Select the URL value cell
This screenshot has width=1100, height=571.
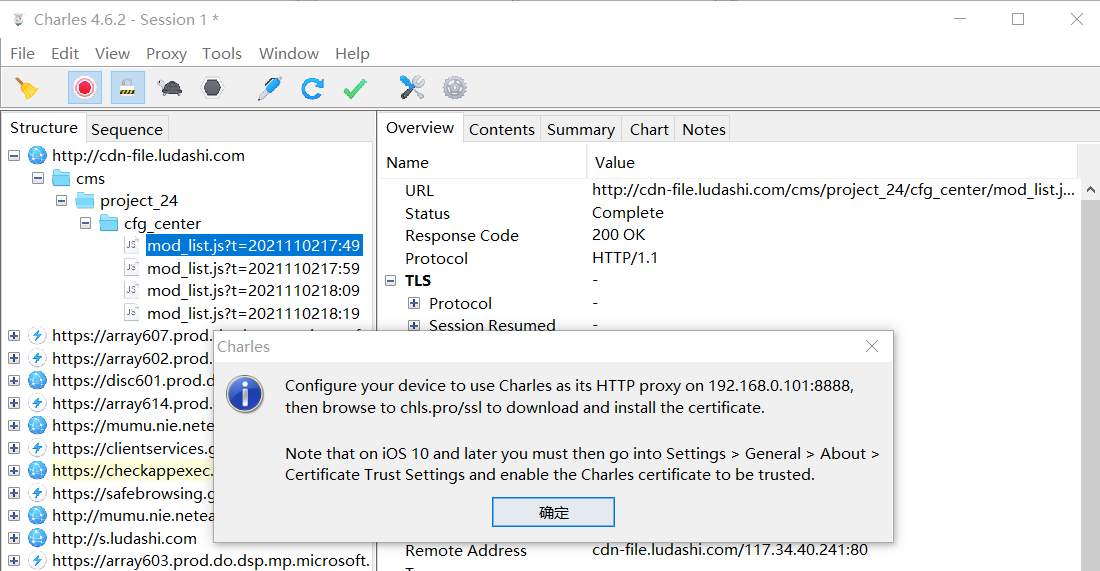pyautogui.click(x=833, y=190)
